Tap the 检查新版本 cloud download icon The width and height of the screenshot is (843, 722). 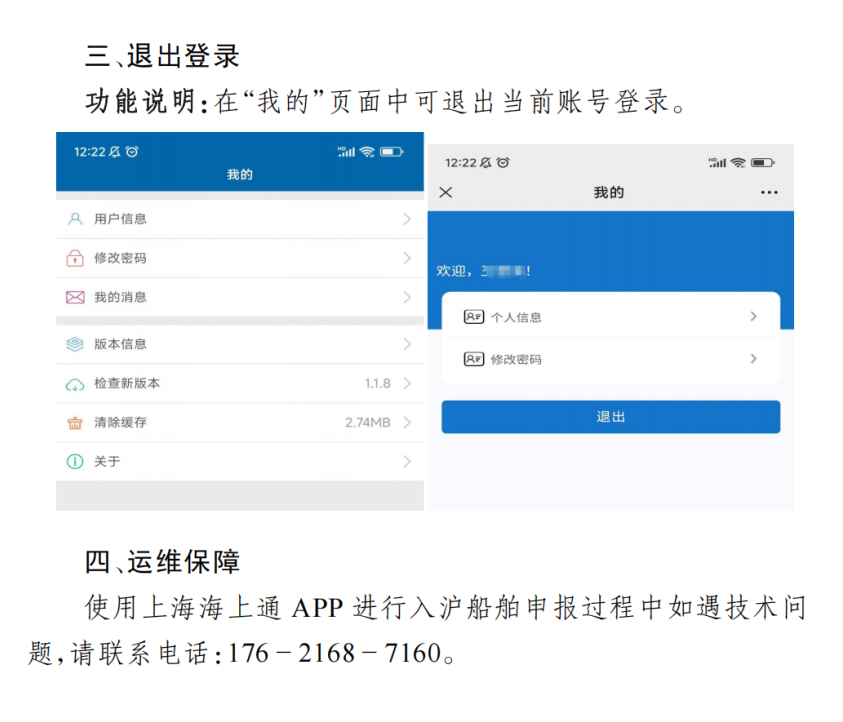pos(75,384)
